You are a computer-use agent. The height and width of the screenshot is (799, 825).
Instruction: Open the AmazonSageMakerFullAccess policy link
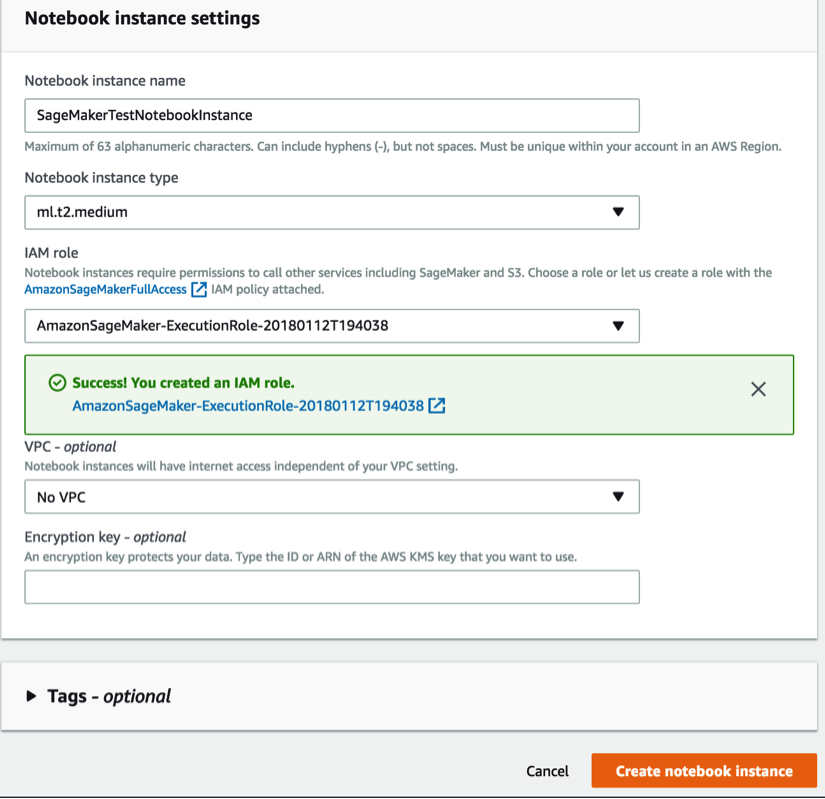pos(106,289)
